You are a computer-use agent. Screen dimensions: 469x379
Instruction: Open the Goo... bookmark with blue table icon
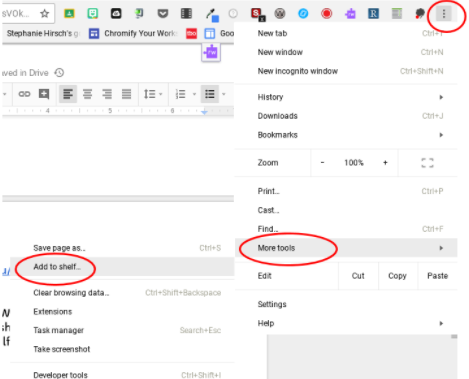219,33
